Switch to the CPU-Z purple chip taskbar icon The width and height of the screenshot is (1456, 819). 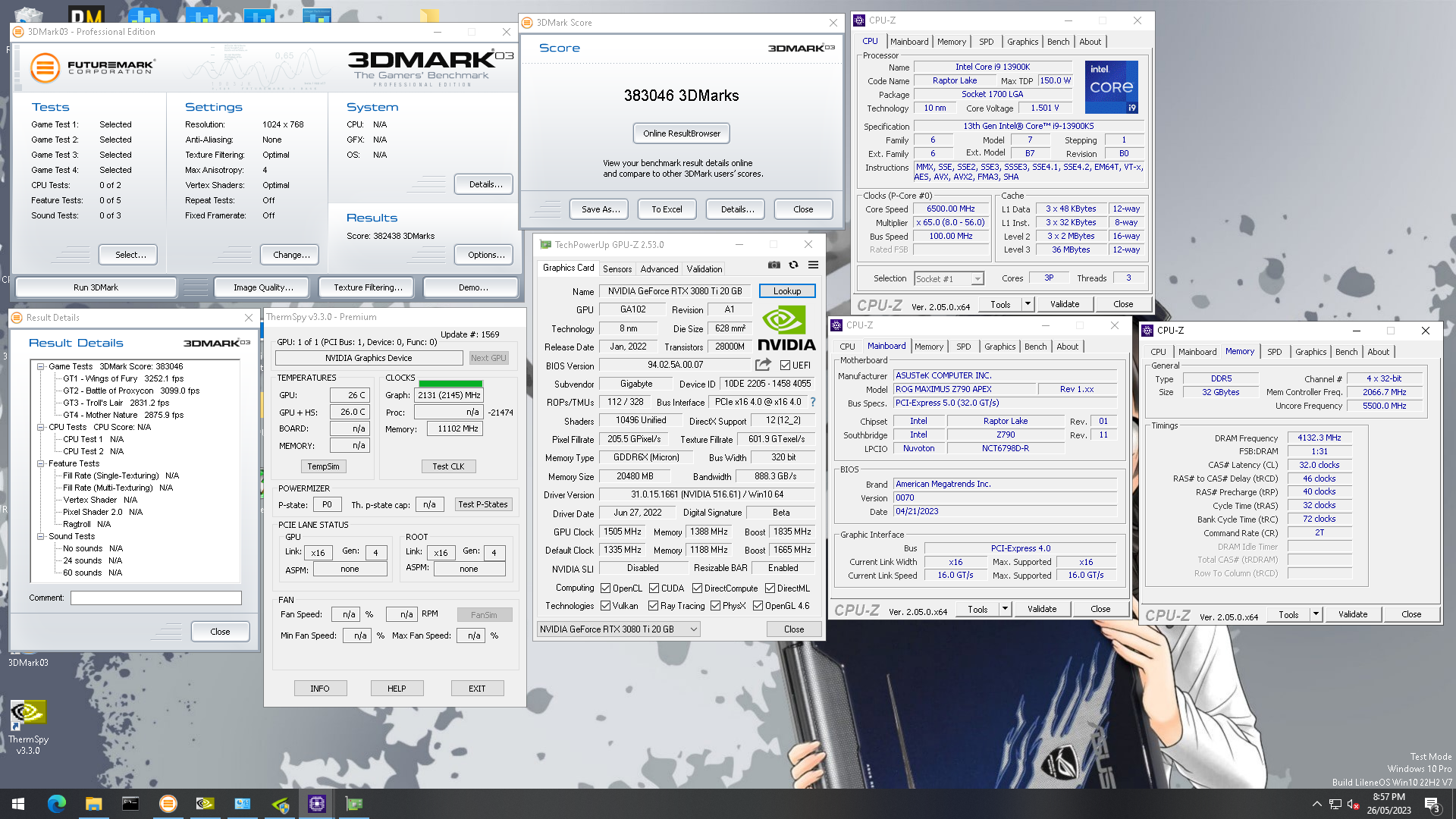(317, 804)
